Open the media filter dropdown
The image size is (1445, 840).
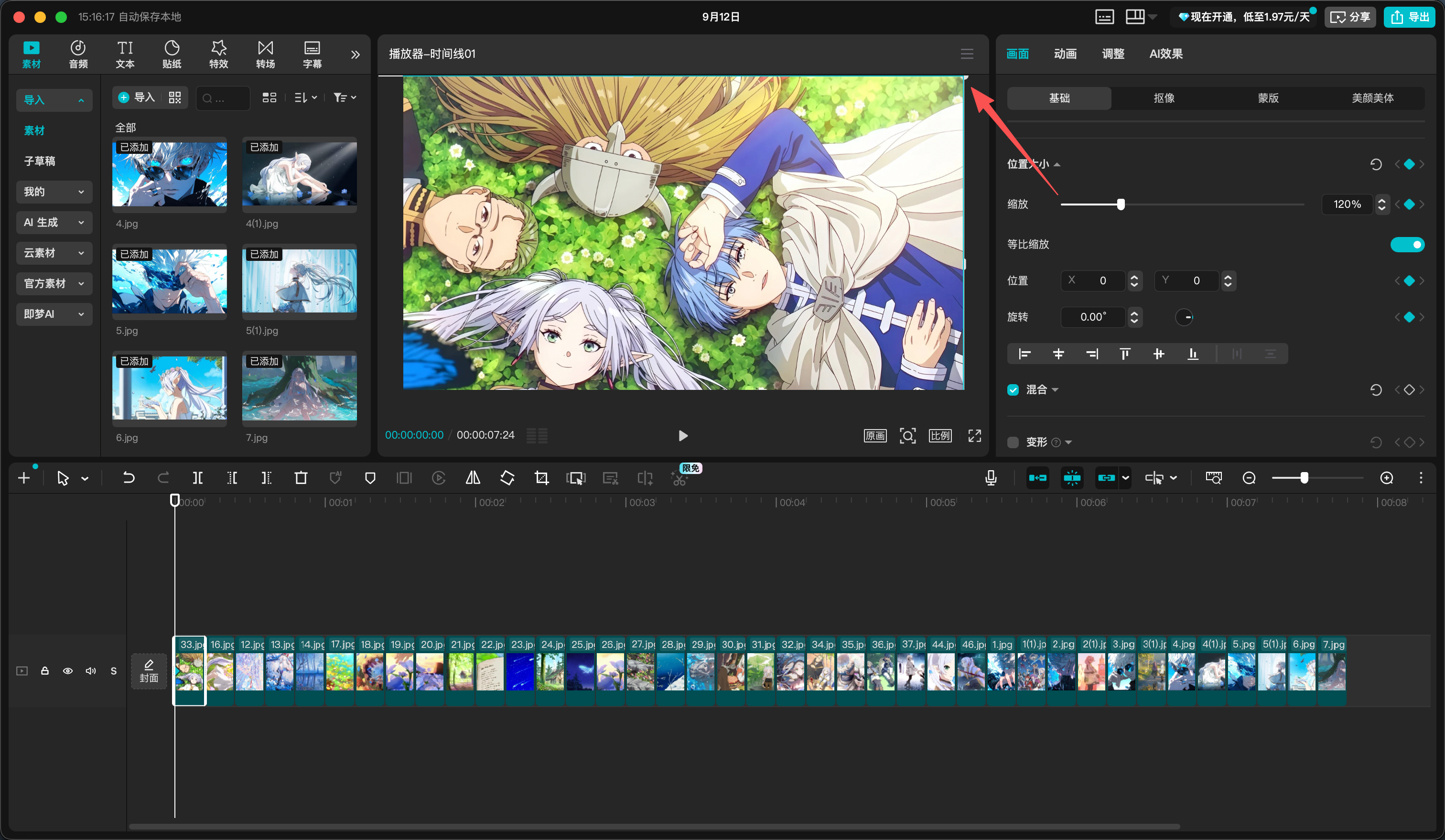point(345,98)
